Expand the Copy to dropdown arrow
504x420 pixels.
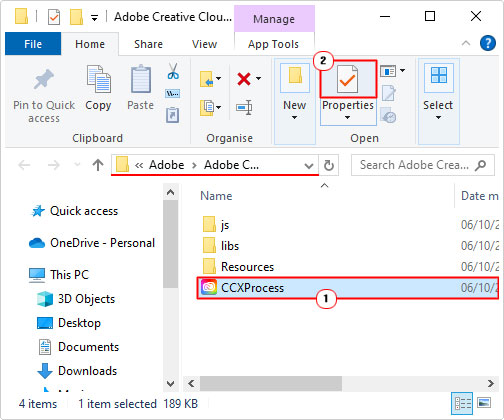tap(218, 107)
